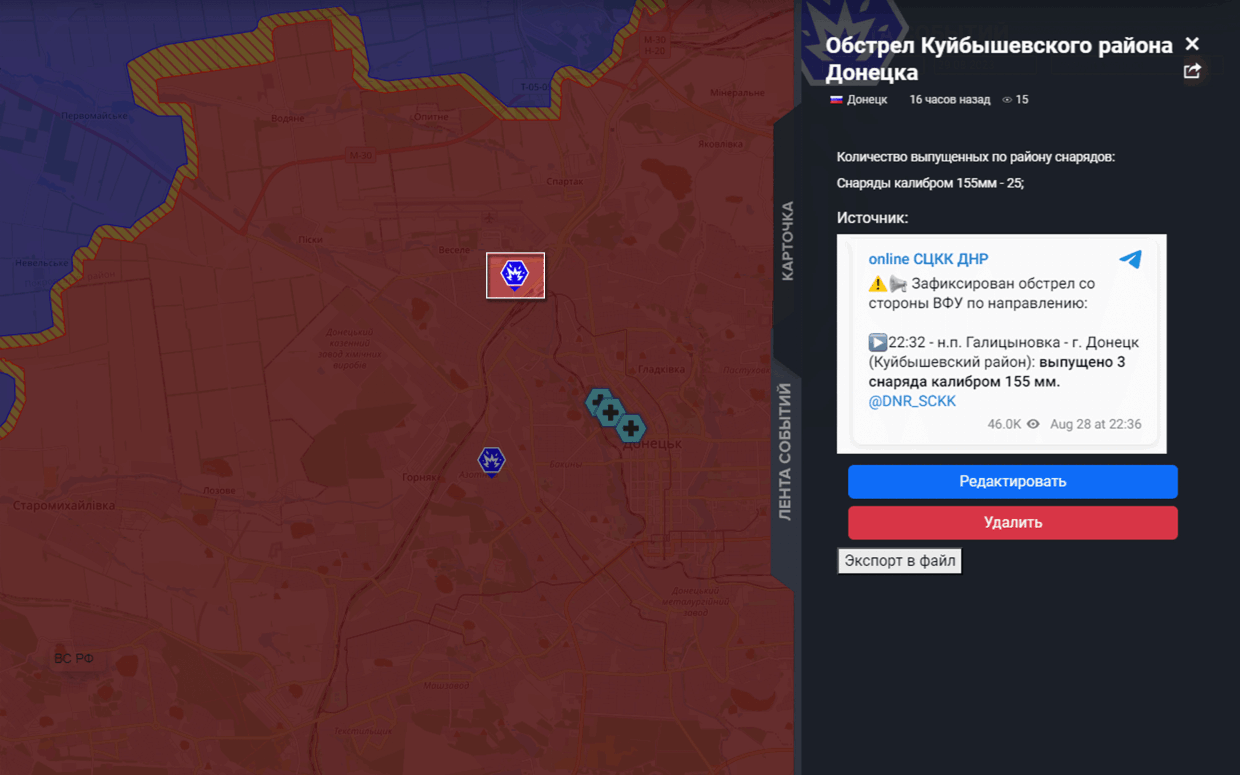Screen dimensions: 1240x775
Task: Open the ЛЕНТА СОБЫТИЙ vertical tab
Action: point(786,452)
